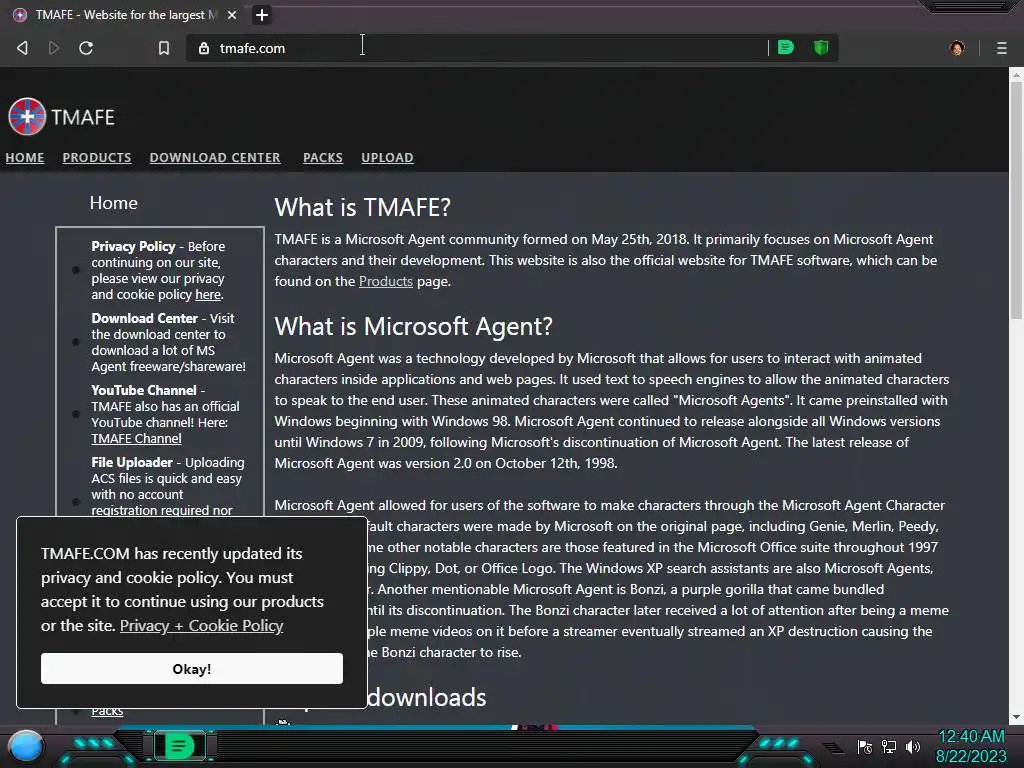Click the scrollbar down arrow
This screenshot has width=1024, height=768.
point(1016,717)
